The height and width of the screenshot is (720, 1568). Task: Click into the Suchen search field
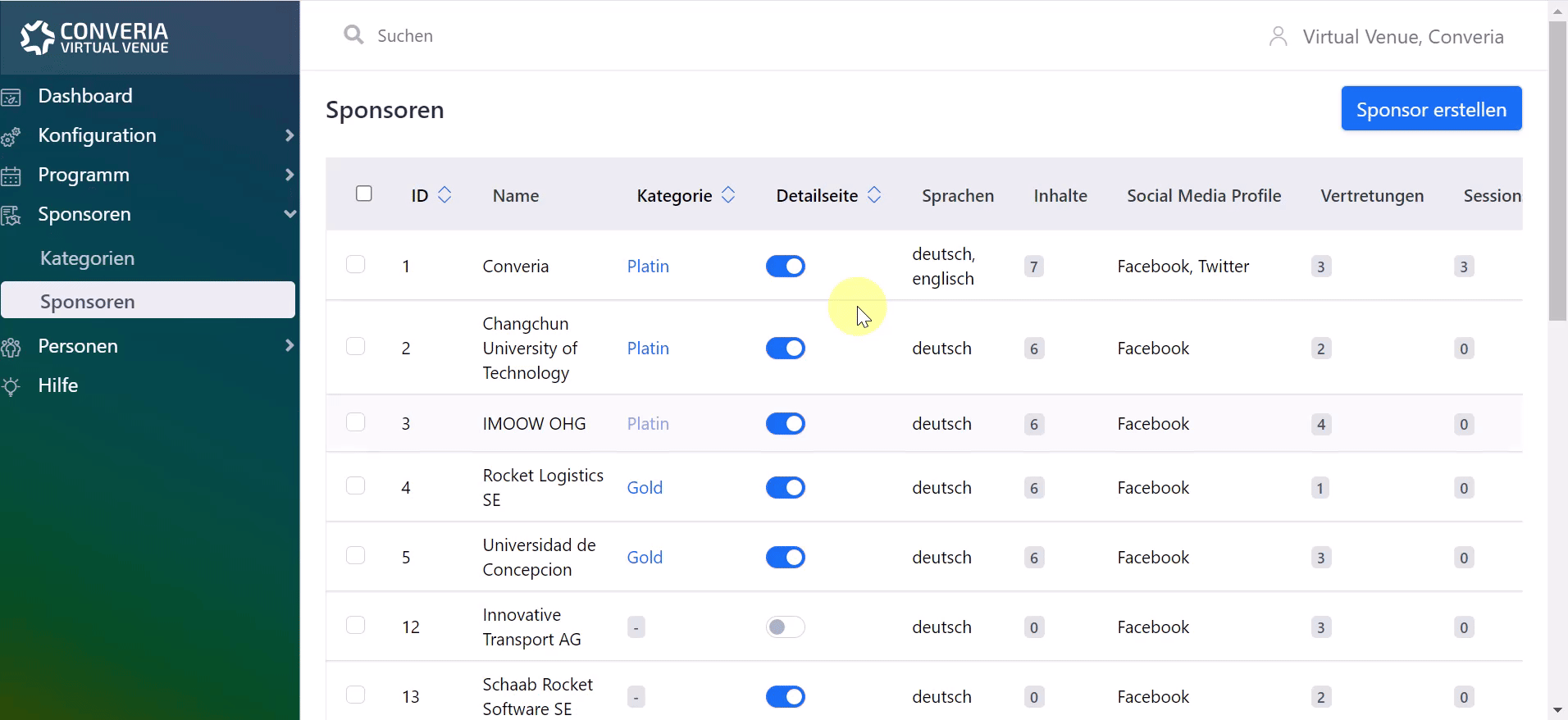pos(574,36)
